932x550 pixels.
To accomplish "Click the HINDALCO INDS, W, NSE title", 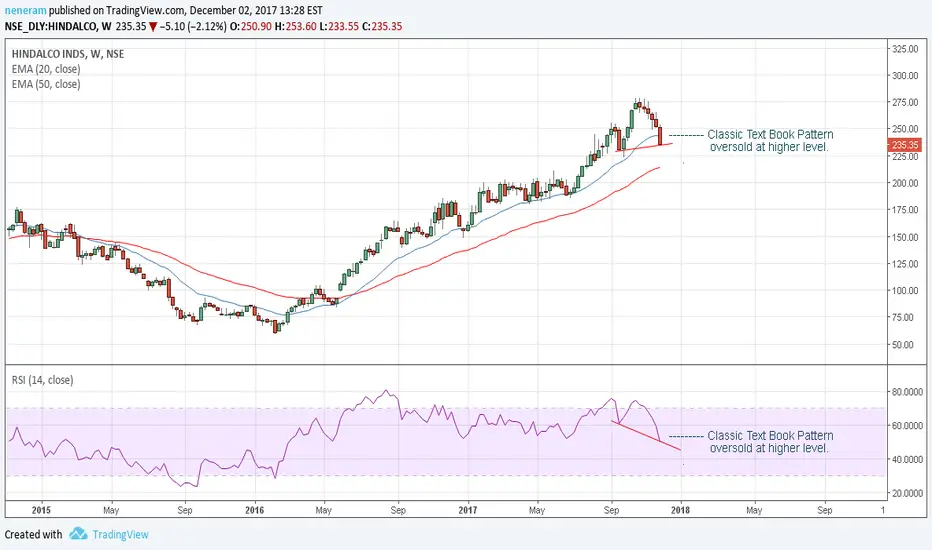I will (68, 54).
